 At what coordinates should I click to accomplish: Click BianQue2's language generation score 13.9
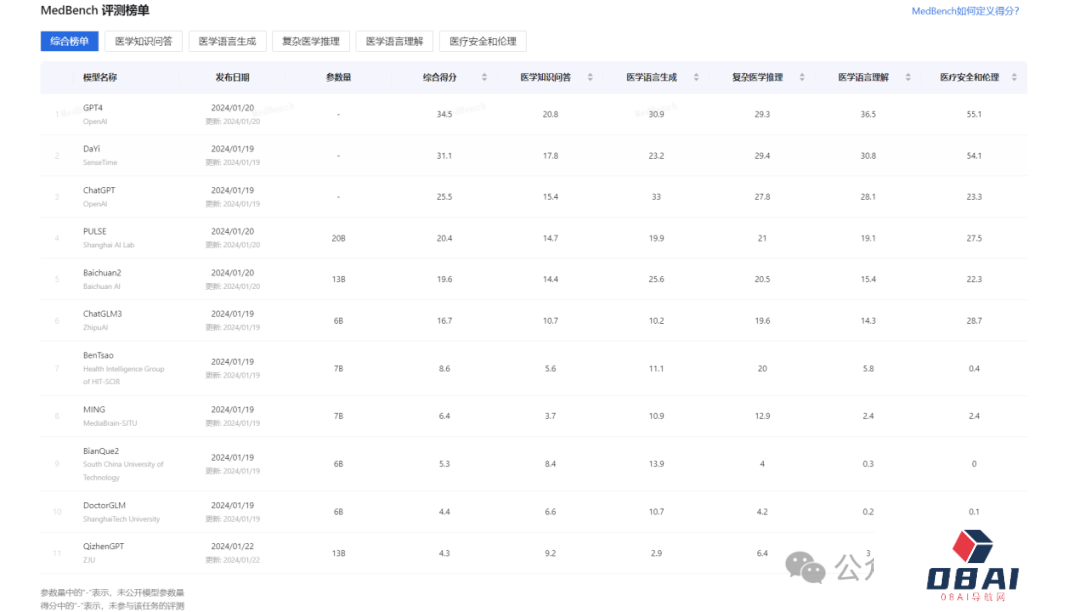[656, 464]
